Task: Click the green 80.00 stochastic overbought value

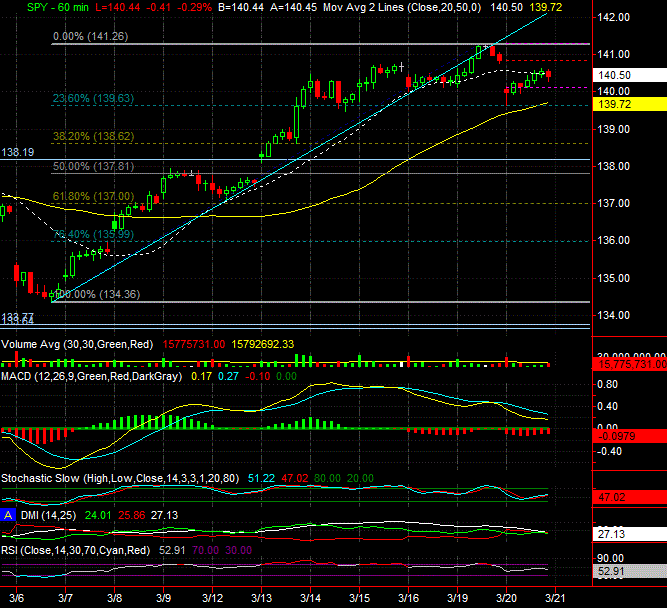Action: (328, 478)
